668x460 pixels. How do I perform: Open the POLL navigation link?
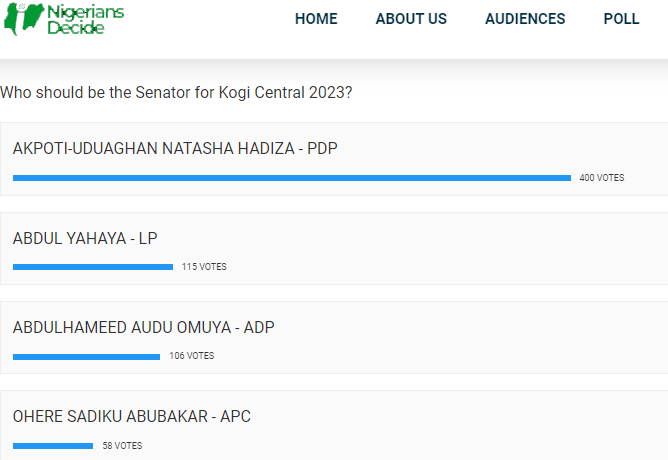coord(621,19)
